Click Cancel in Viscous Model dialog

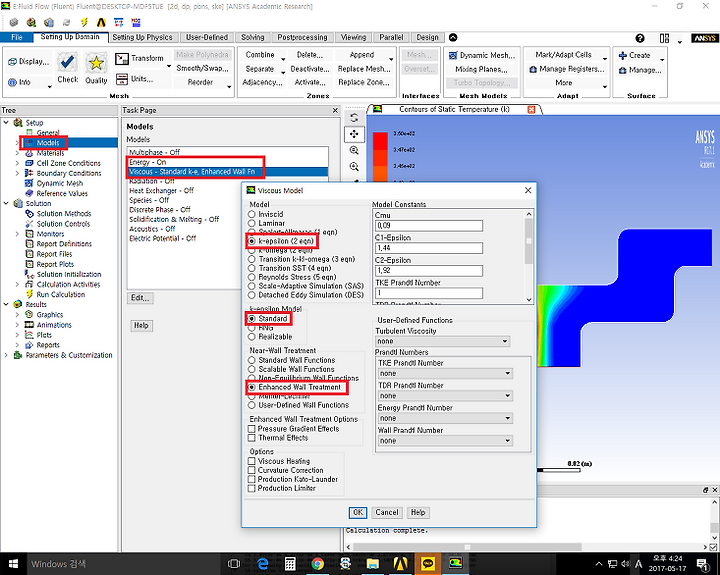click(x=387, y=513)
